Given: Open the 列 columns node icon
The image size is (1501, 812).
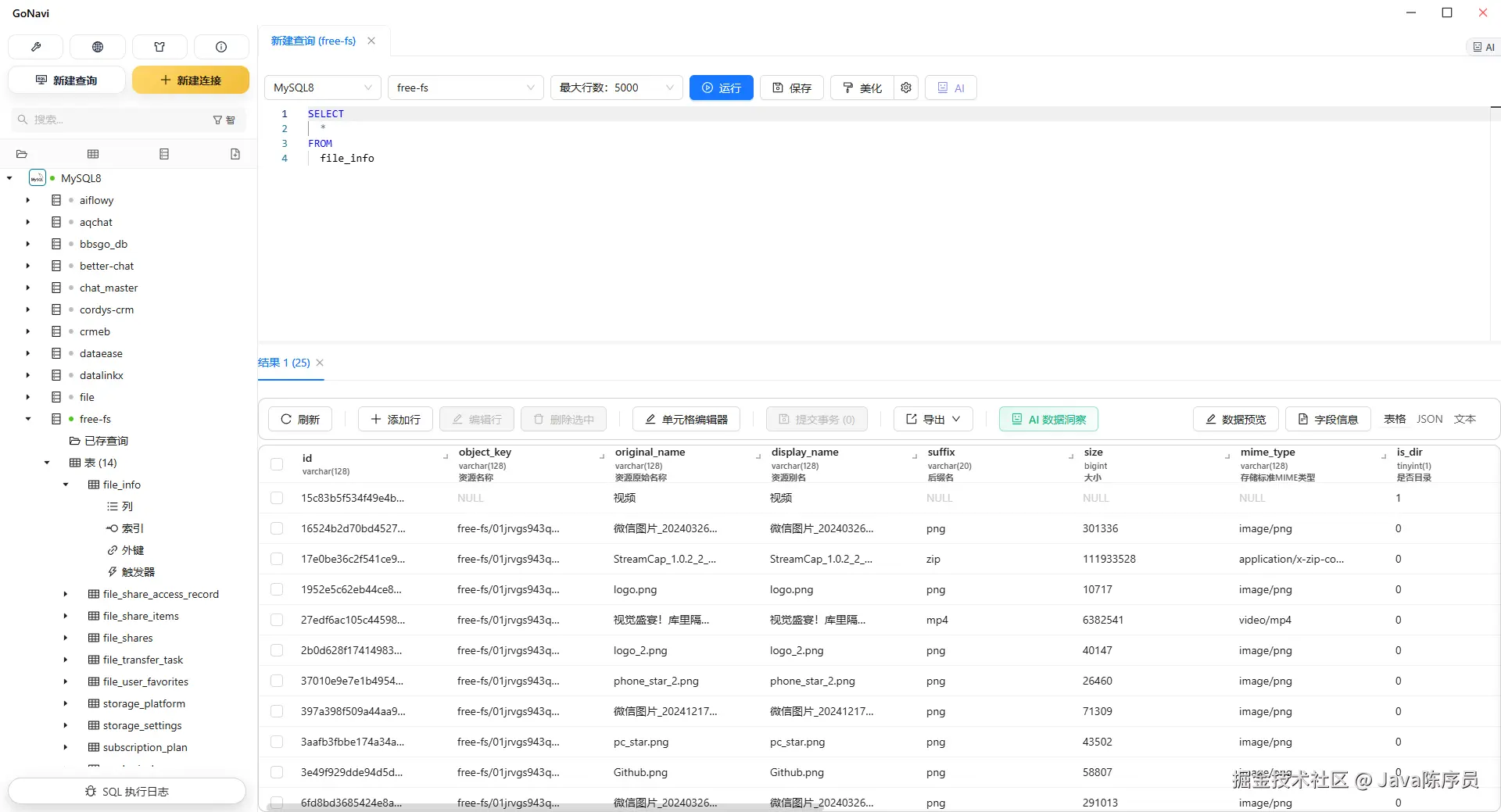Looking at the screenshot, I should [113, 506].
